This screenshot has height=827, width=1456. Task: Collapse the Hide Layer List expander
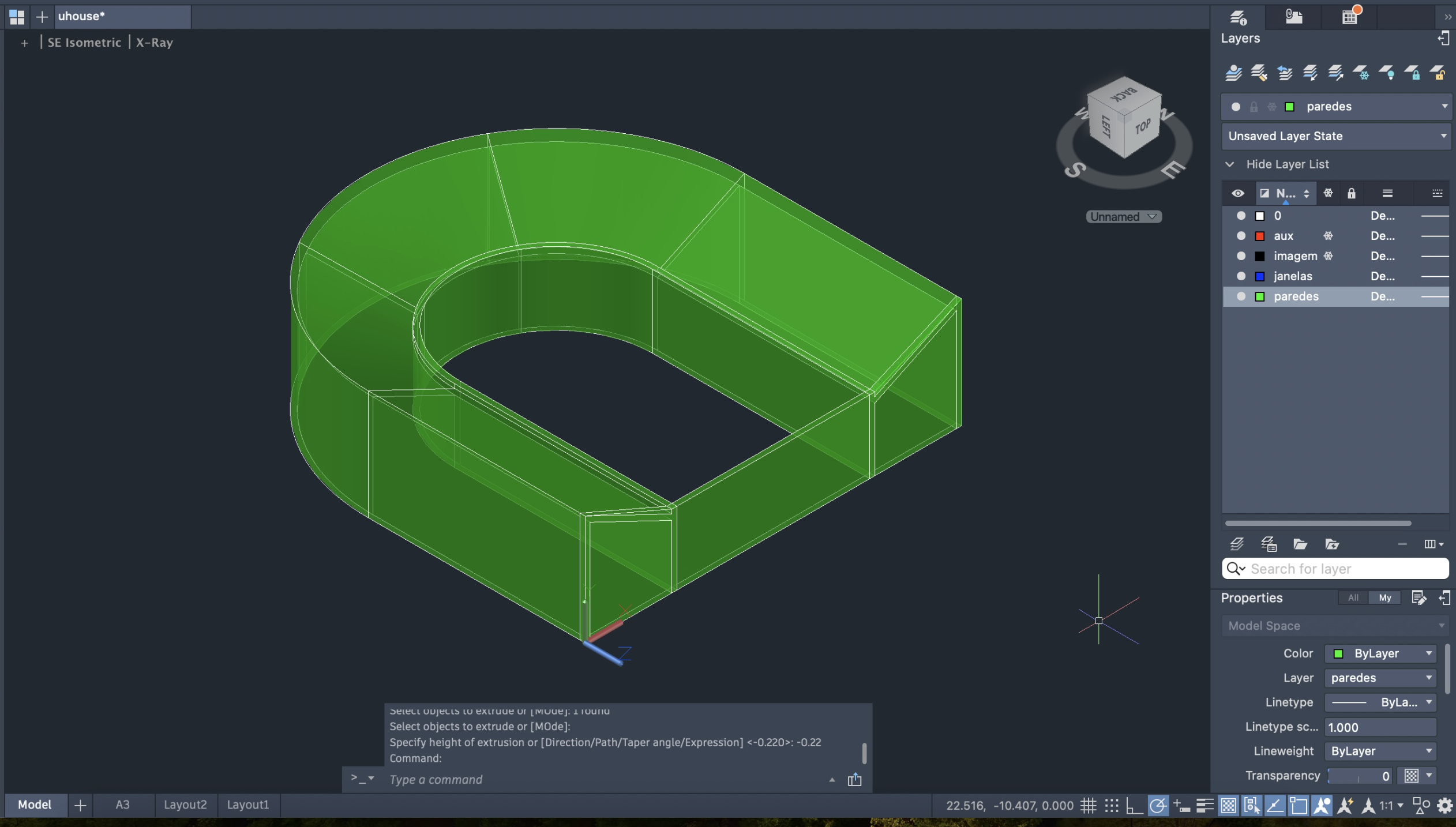pyautogui.click(x=1230, y=164)
